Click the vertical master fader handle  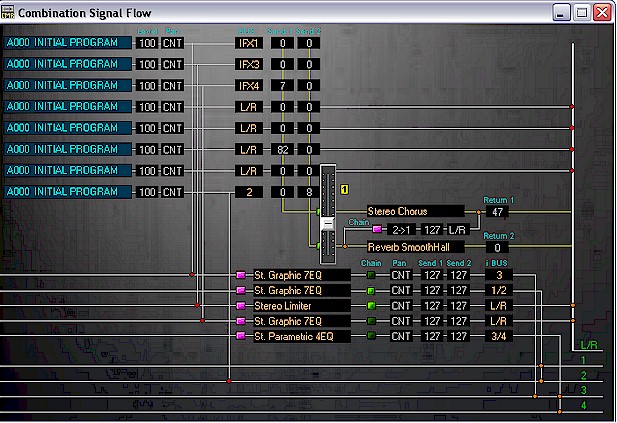(327, 233)
